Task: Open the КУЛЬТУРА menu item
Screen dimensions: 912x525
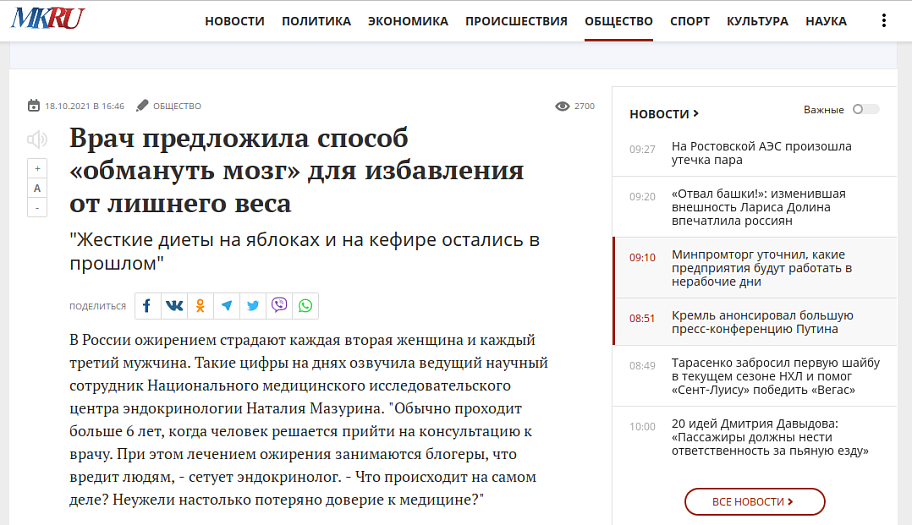Action: tap(757, 22)
